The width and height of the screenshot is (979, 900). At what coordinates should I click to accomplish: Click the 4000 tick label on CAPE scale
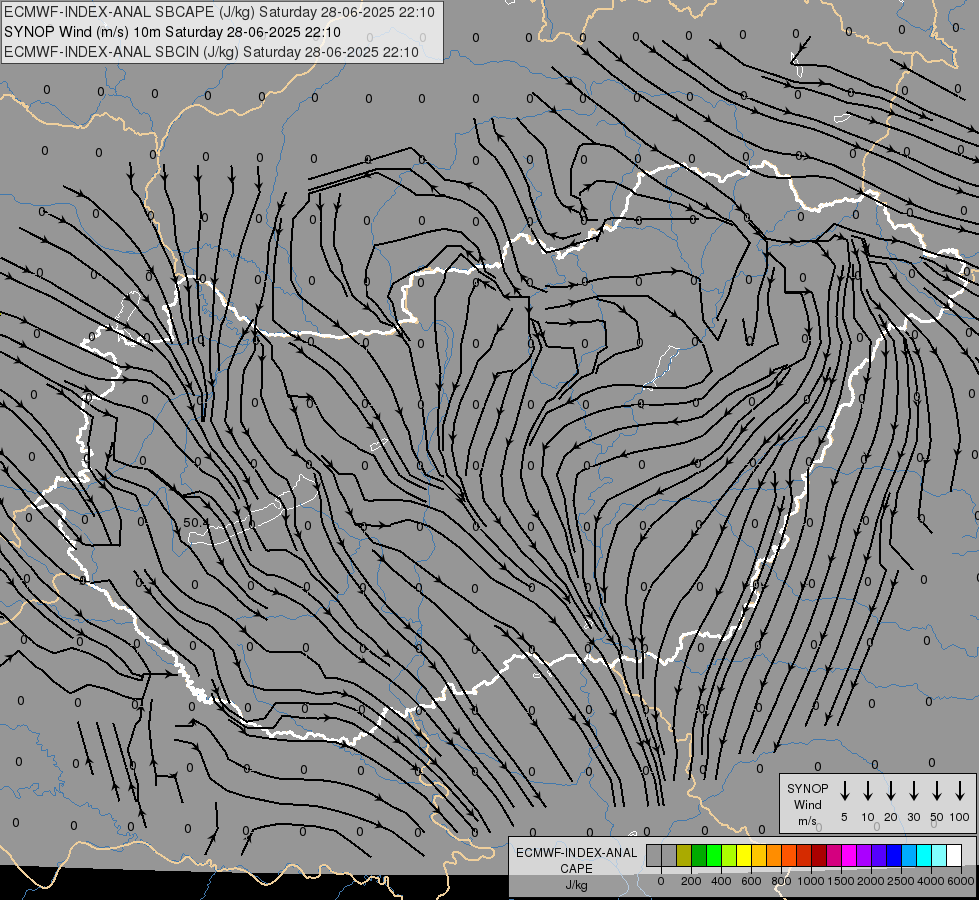pyautogui.click(x=931, y=881)
